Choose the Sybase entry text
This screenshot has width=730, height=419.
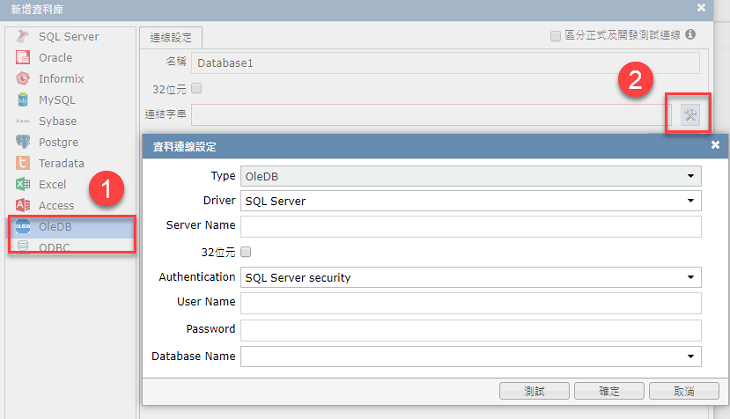pyautogui.click(x=58, y=121)
